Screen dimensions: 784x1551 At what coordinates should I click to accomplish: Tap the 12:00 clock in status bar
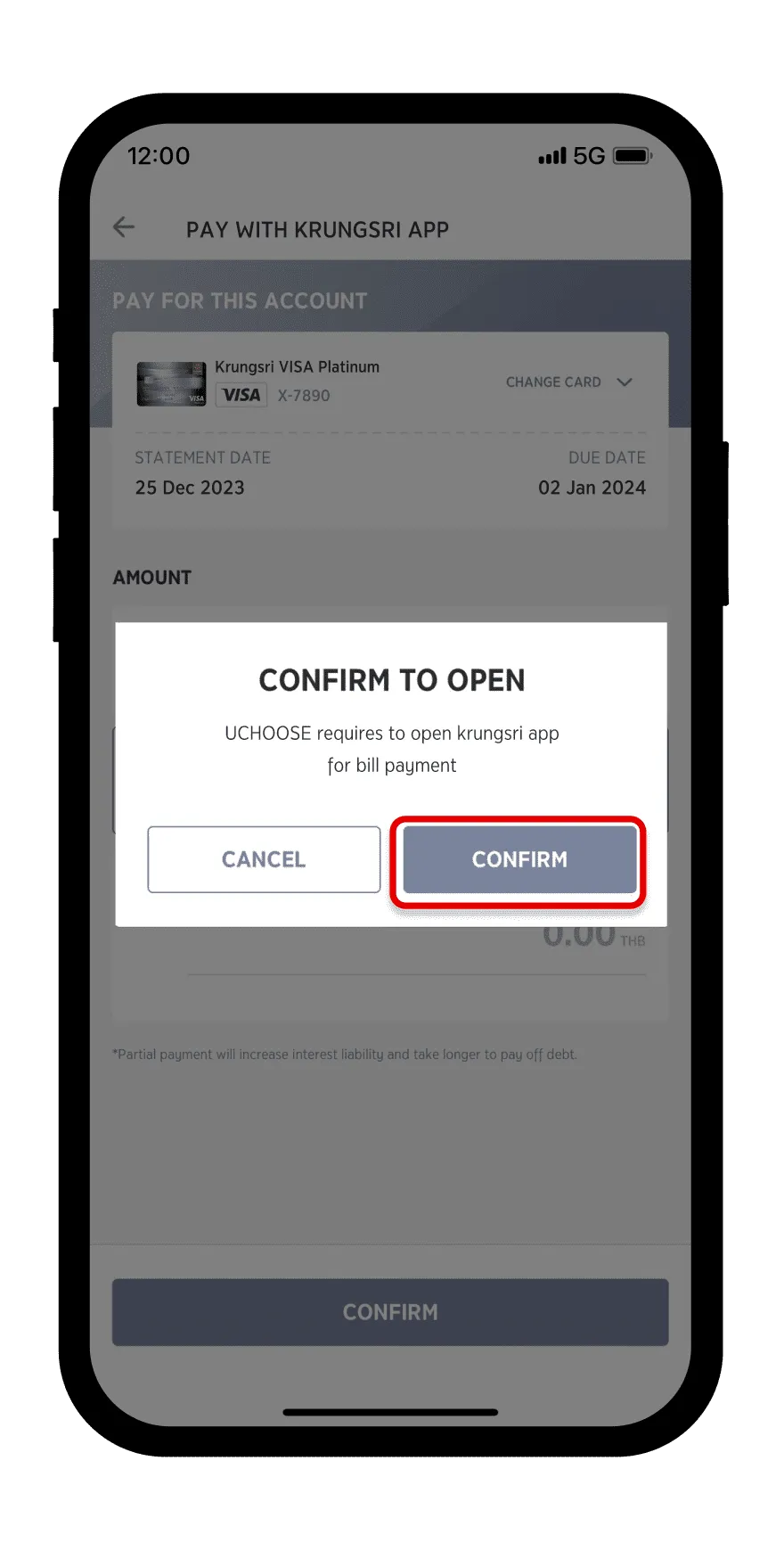coord(159,156)
